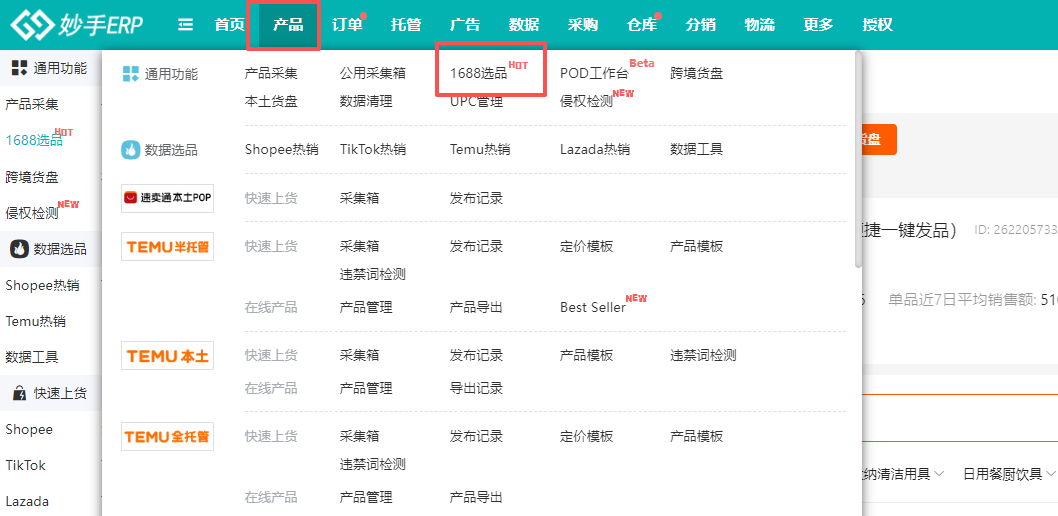Image resolution: width=1058 pixels, height=516 pixels.
Task: Open the 物流 top menu
Action: pyautogui.click(x=759, y=25)
